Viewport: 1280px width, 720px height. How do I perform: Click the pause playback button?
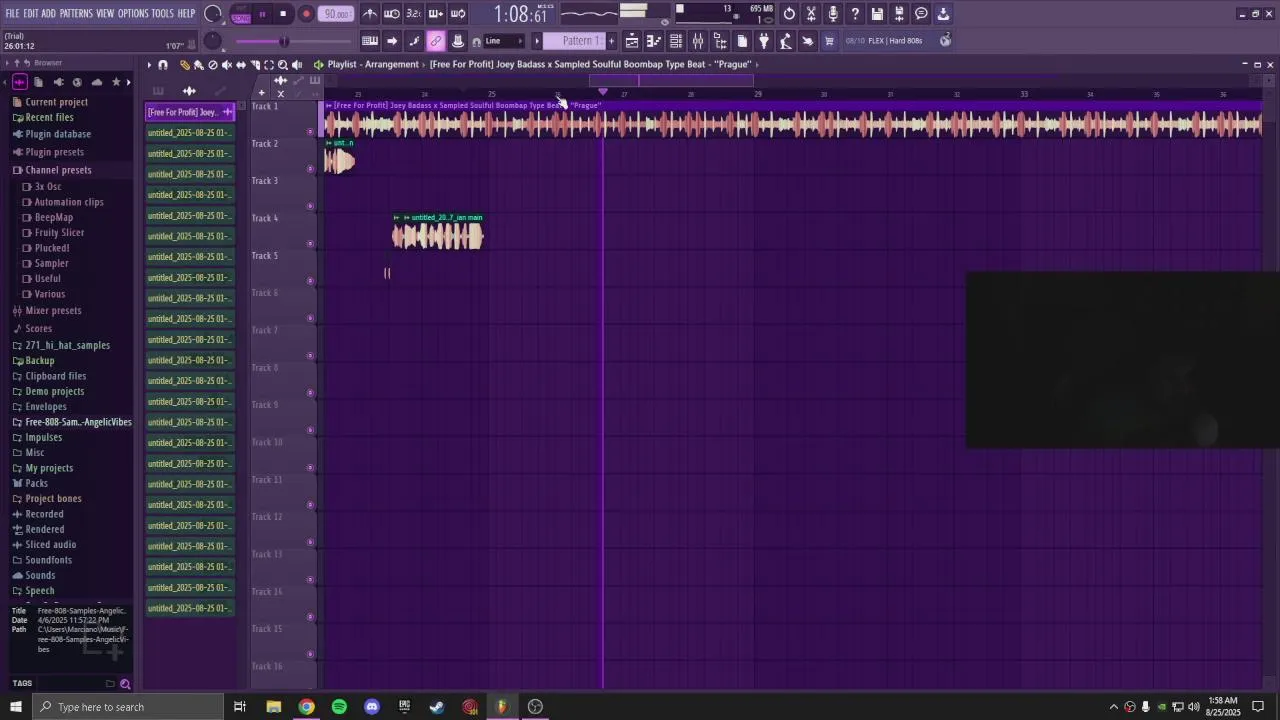tap(262, 14)
